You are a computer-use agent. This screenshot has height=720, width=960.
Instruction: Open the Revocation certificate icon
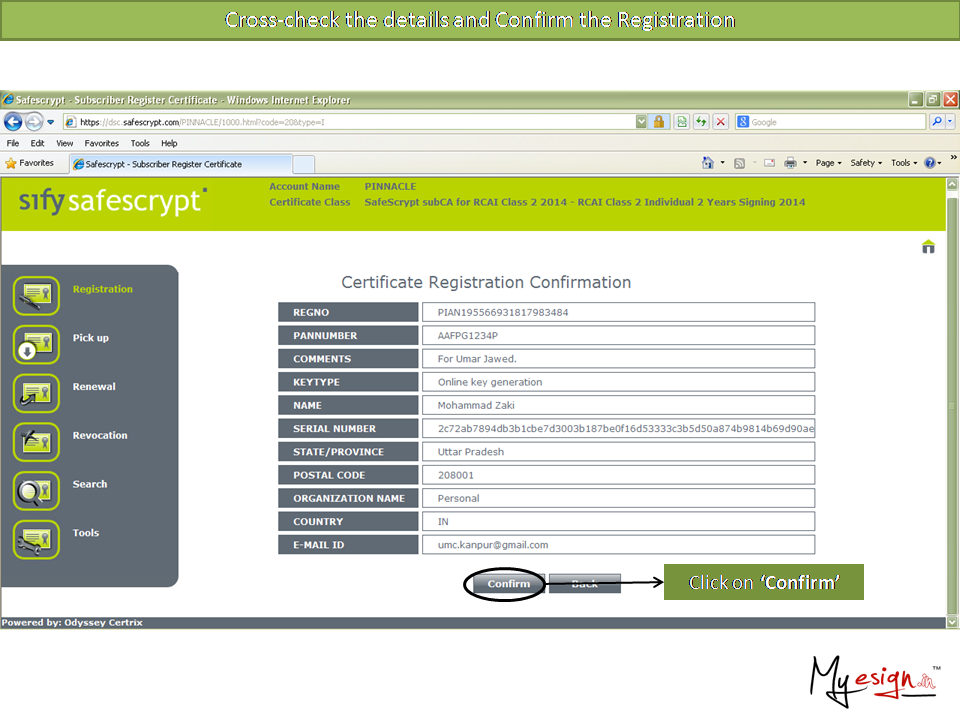click(37, 441)
